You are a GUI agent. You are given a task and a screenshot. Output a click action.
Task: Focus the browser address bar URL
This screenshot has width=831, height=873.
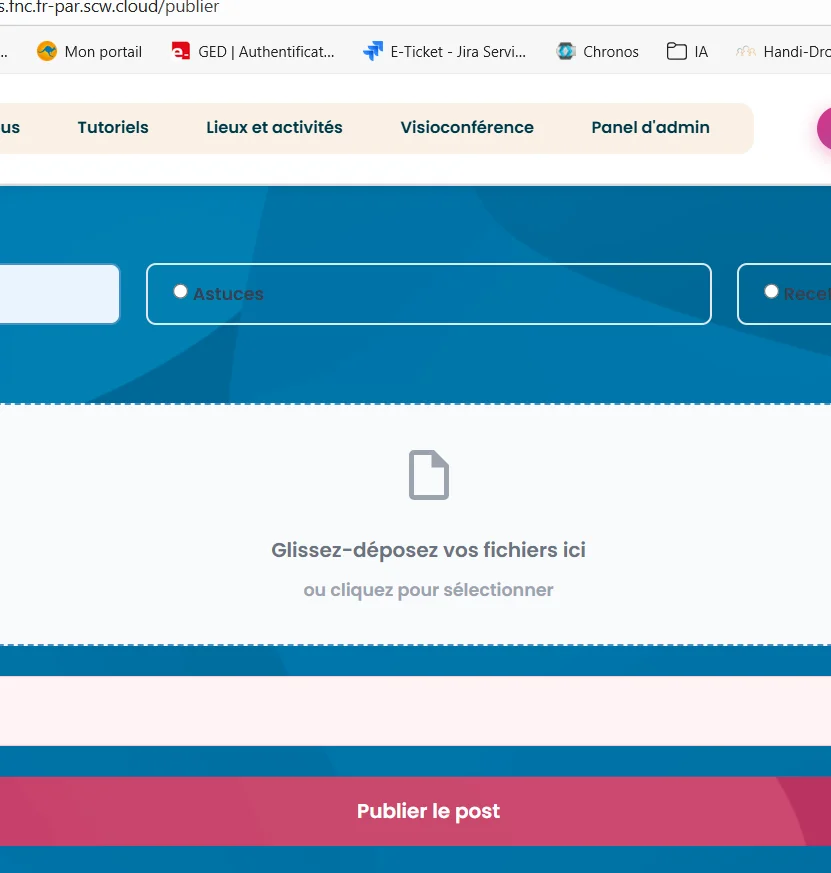pyautogui.click(x=110, y=8)
